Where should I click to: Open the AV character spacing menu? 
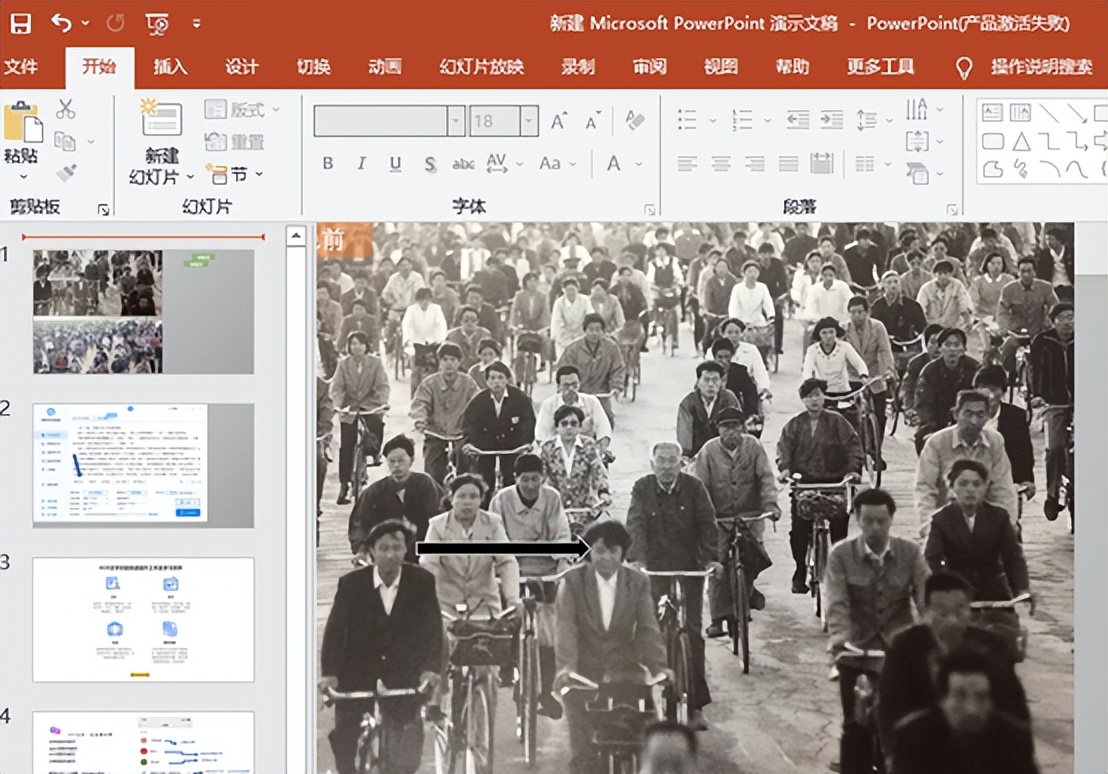pyautogui.click(x=504, y=164)
